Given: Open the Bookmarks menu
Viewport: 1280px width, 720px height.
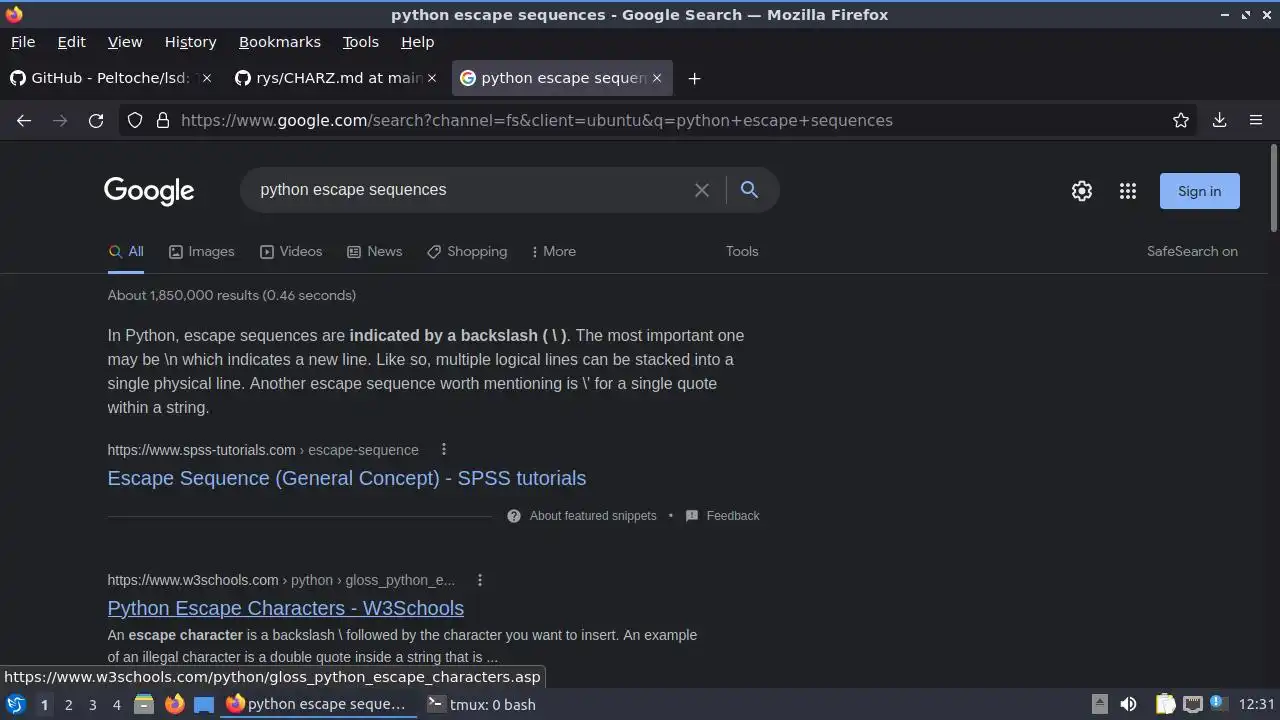Looking at the screenshot, I should coord(280,42).
